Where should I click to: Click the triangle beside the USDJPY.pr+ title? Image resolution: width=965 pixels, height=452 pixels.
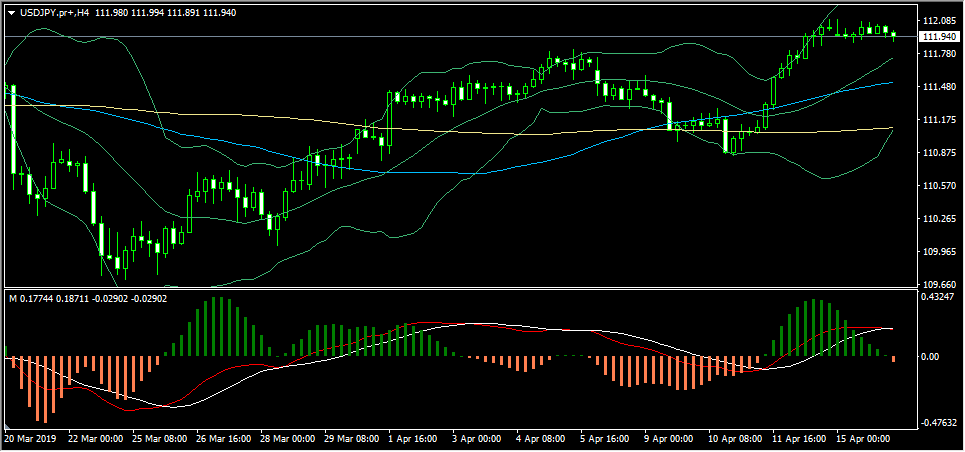[11, 12]
